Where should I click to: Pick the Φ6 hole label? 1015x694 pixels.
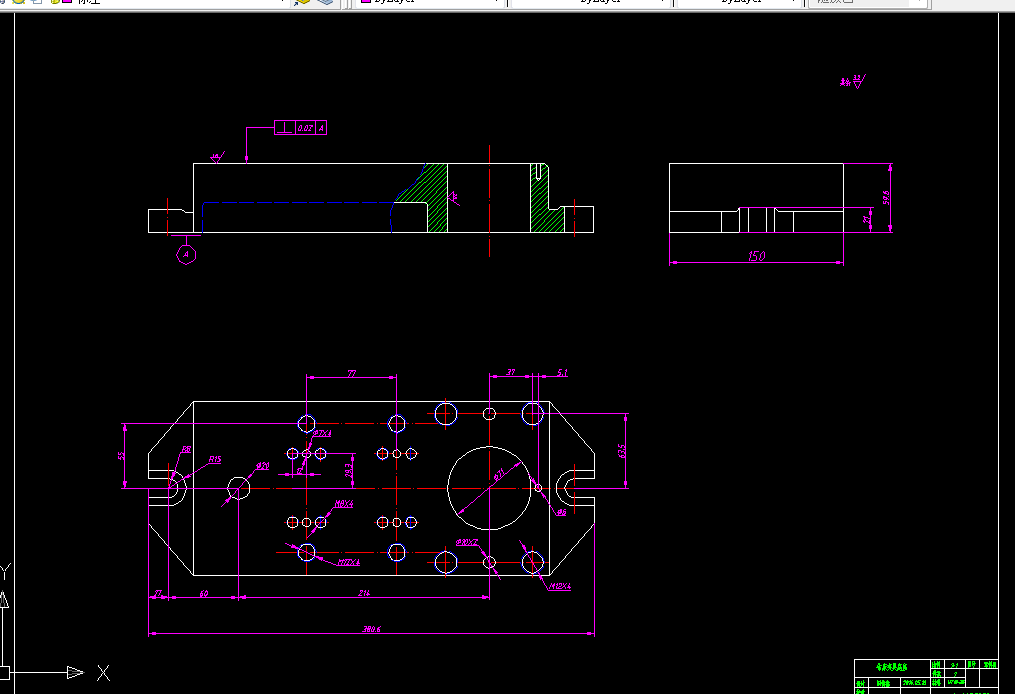[x=561, y=511]
